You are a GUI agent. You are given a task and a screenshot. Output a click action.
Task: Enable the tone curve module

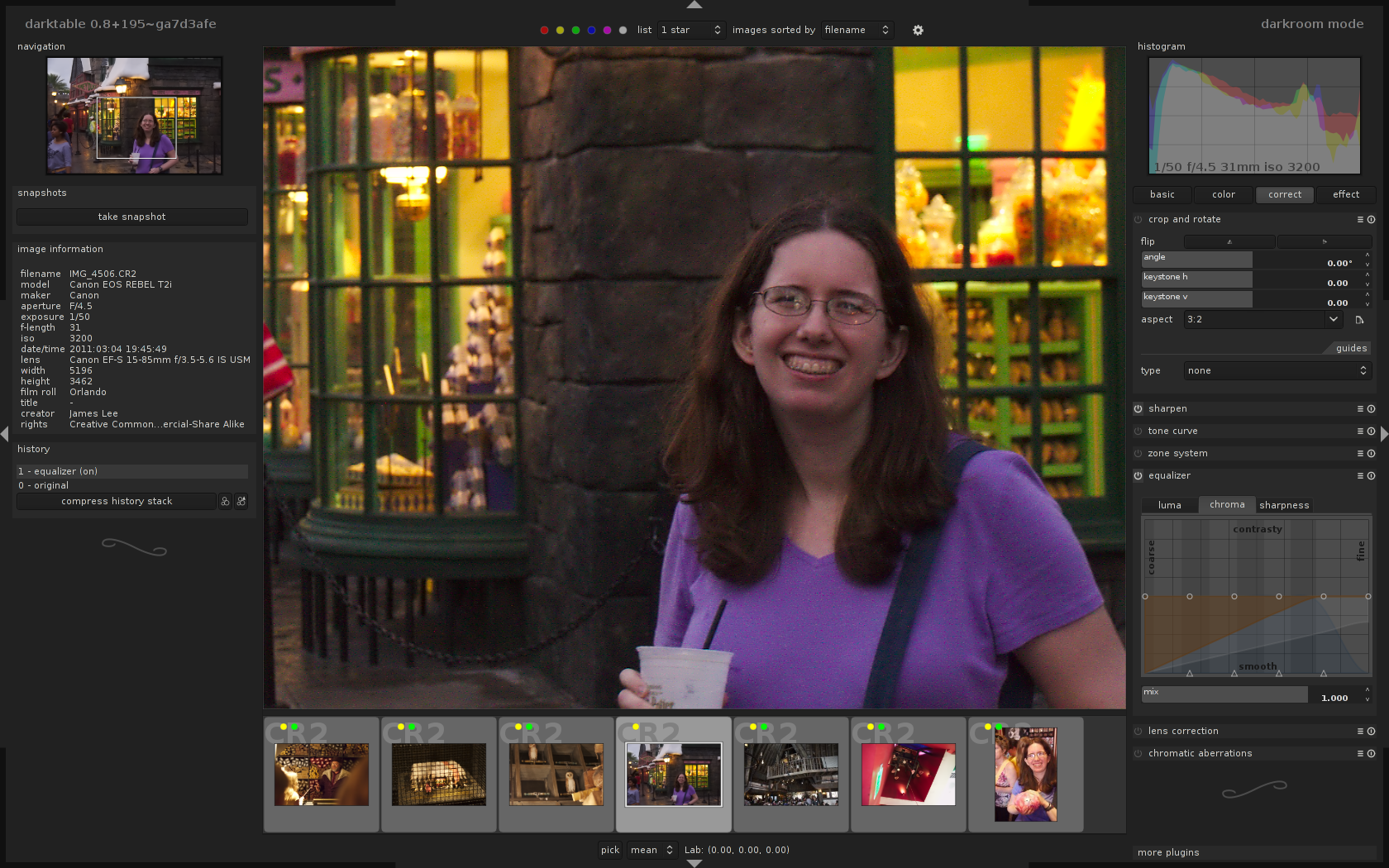tap(1138, 432)
